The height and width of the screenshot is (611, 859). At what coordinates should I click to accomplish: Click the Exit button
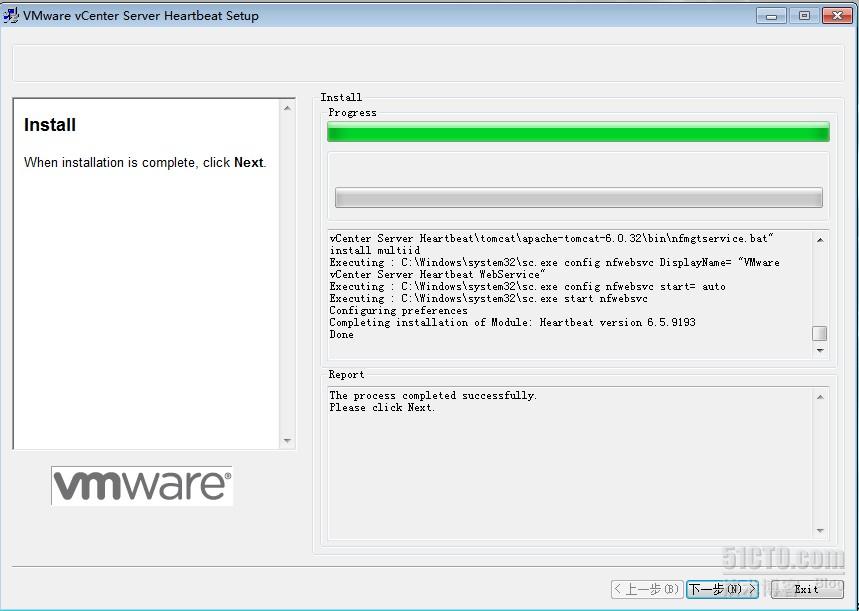806,589
